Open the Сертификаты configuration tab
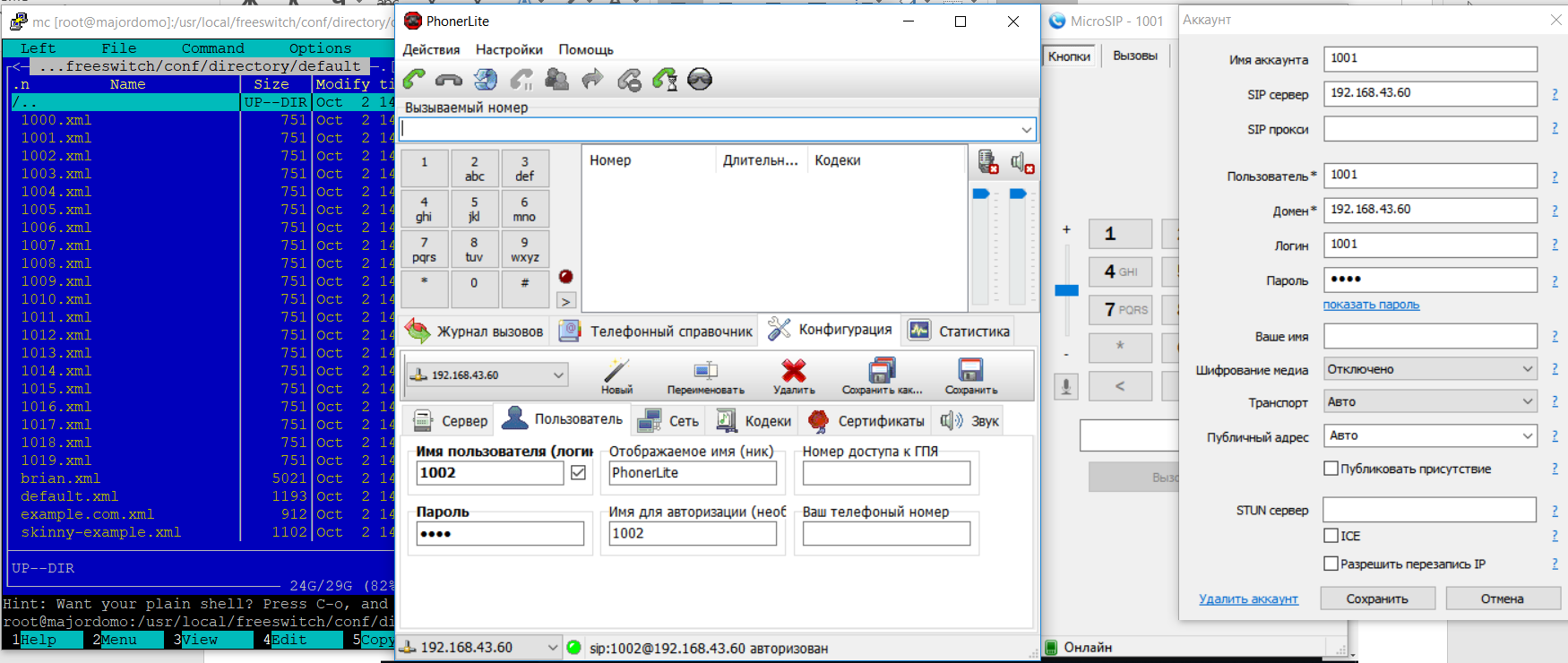This screenshot has width=1568, height=663. 866,420
